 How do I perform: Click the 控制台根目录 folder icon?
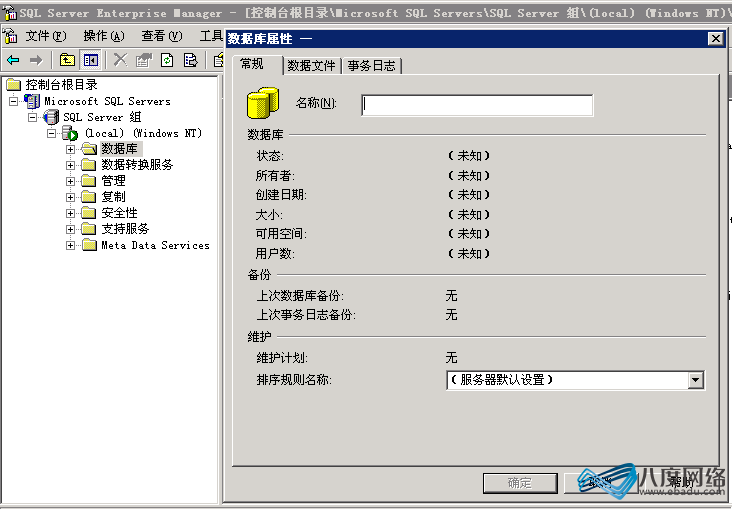click(x=14, y=85)
